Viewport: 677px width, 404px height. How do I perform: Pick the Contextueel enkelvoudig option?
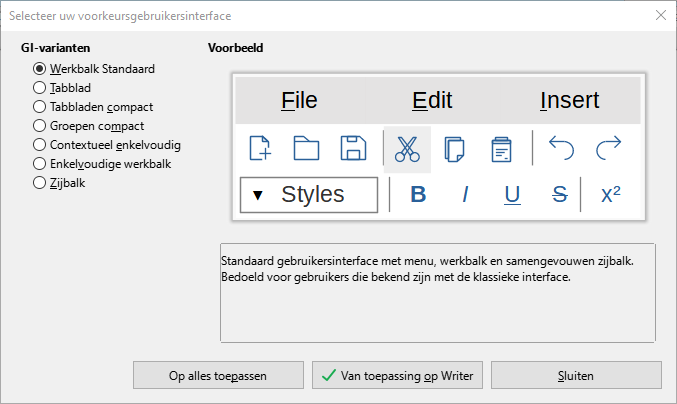(40, 145)
